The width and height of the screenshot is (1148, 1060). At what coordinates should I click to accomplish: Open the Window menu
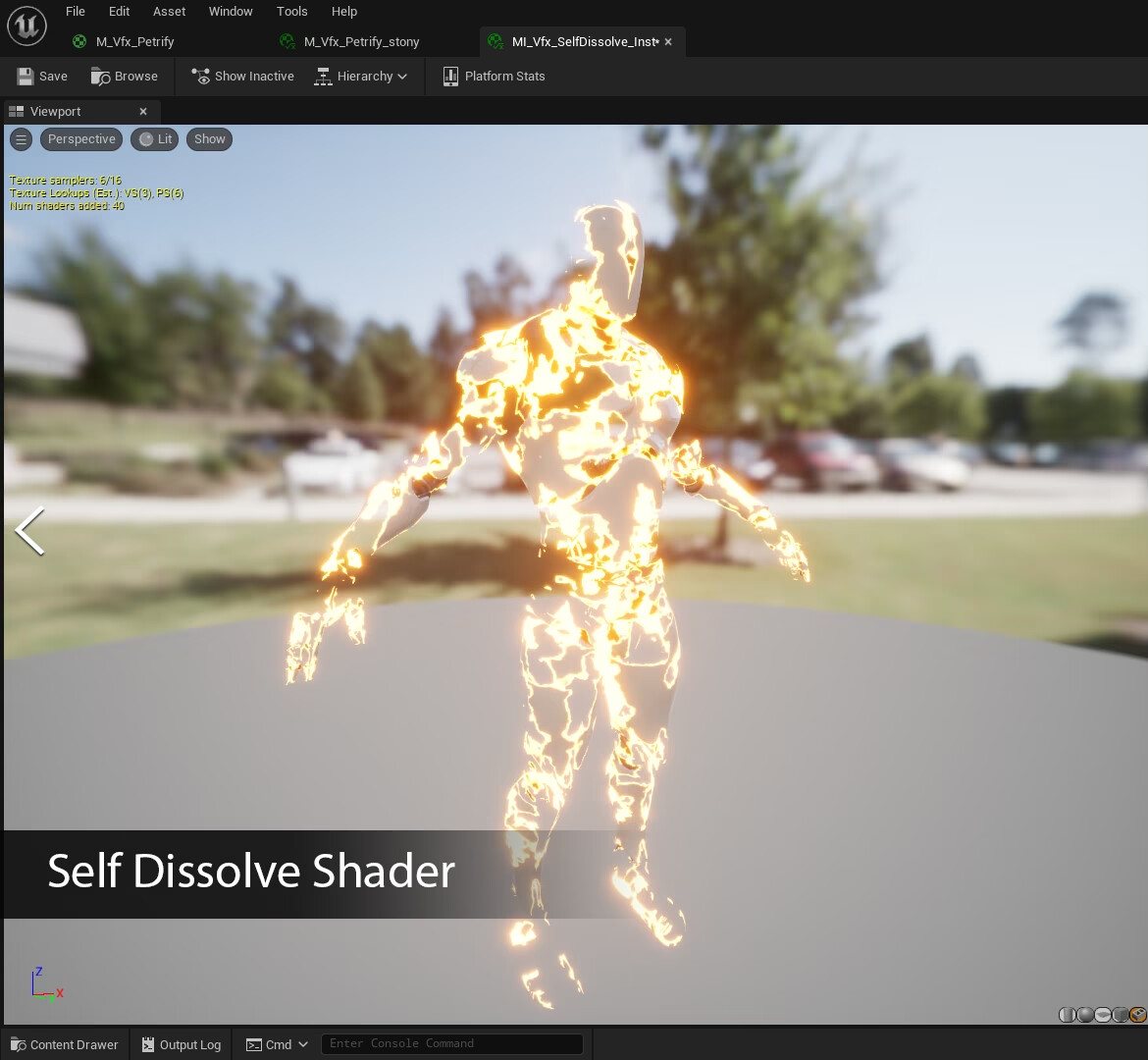230,11
